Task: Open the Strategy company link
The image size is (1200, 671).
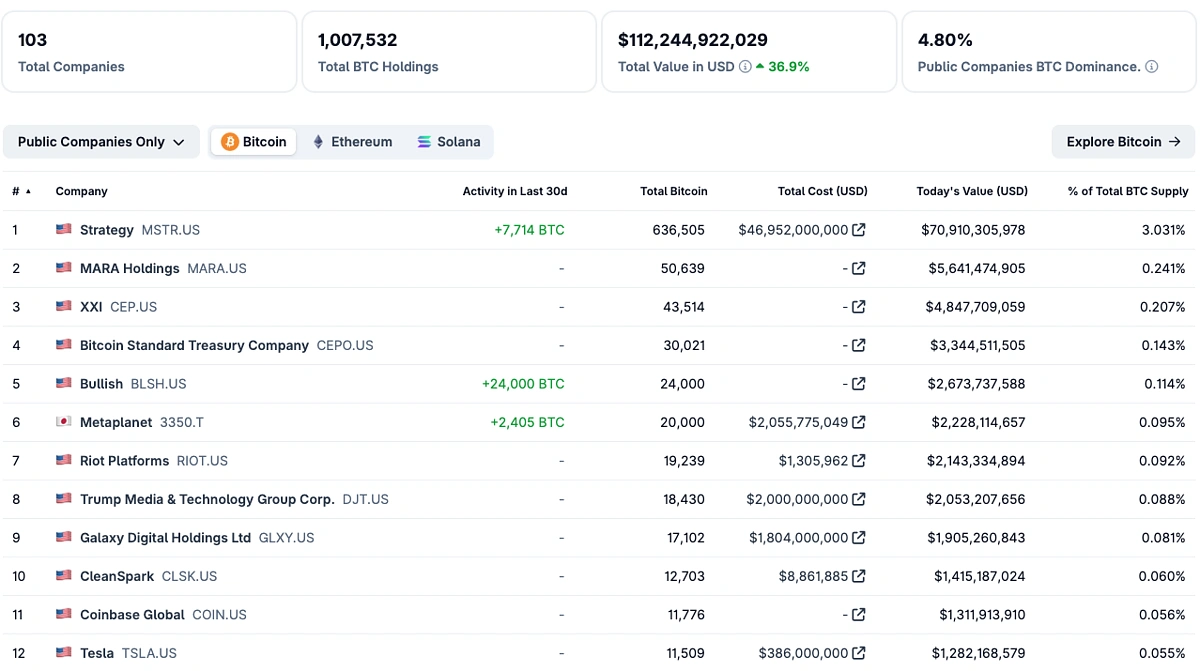Action: coord(107,230)
